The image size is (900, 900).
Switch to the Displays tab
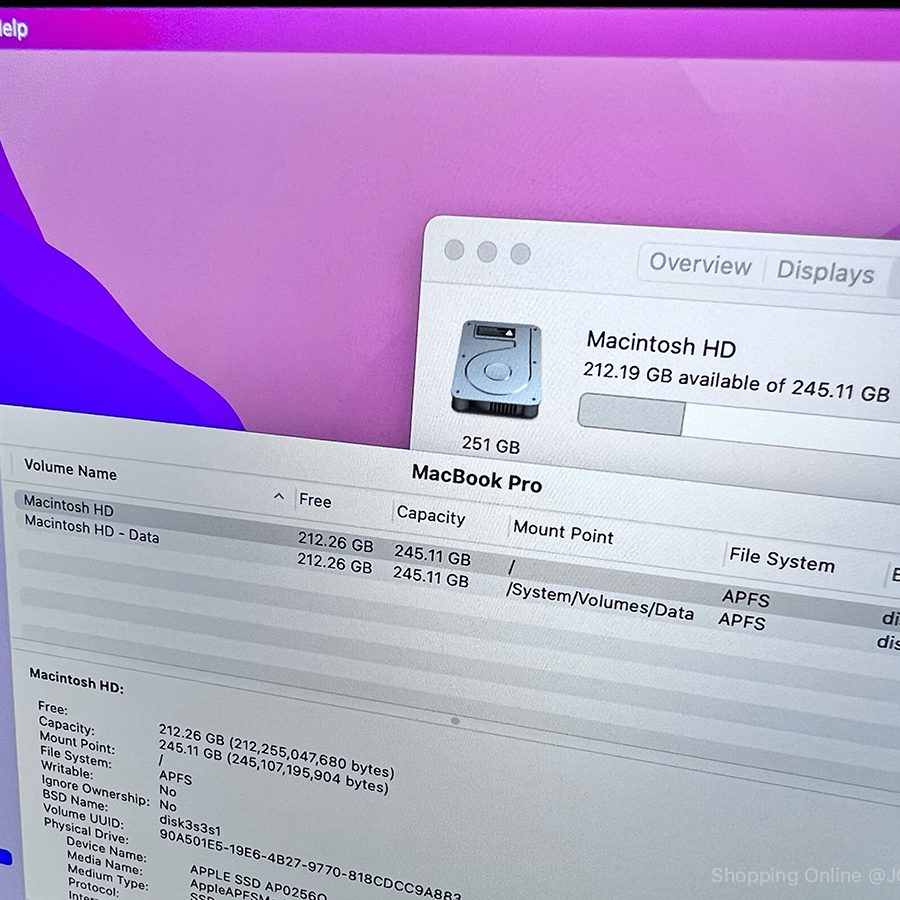[x=825, y=271]
